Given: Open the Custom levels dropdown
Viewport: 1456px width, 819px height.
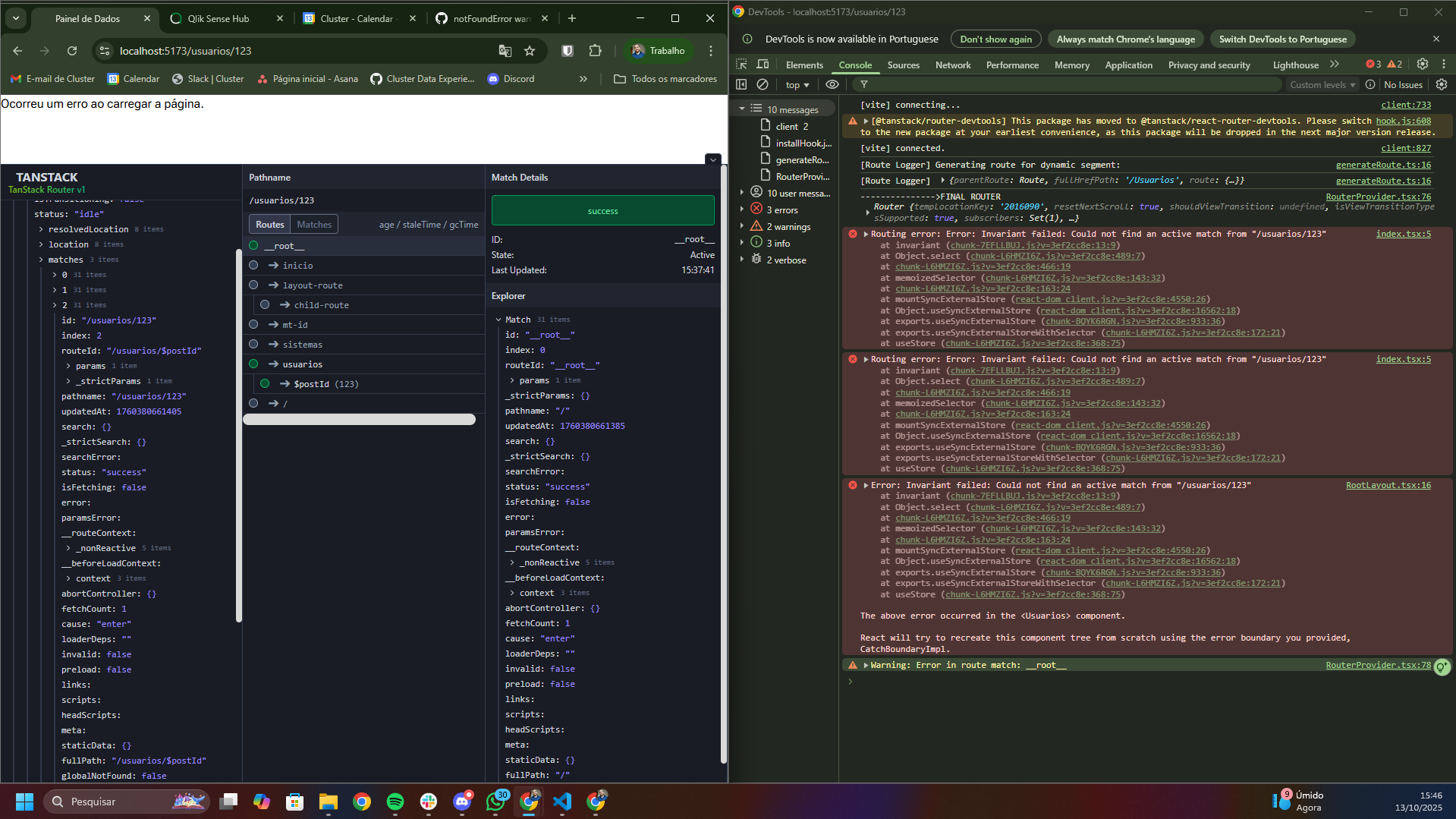Looking at the screenshot, I should (1322, 84).
